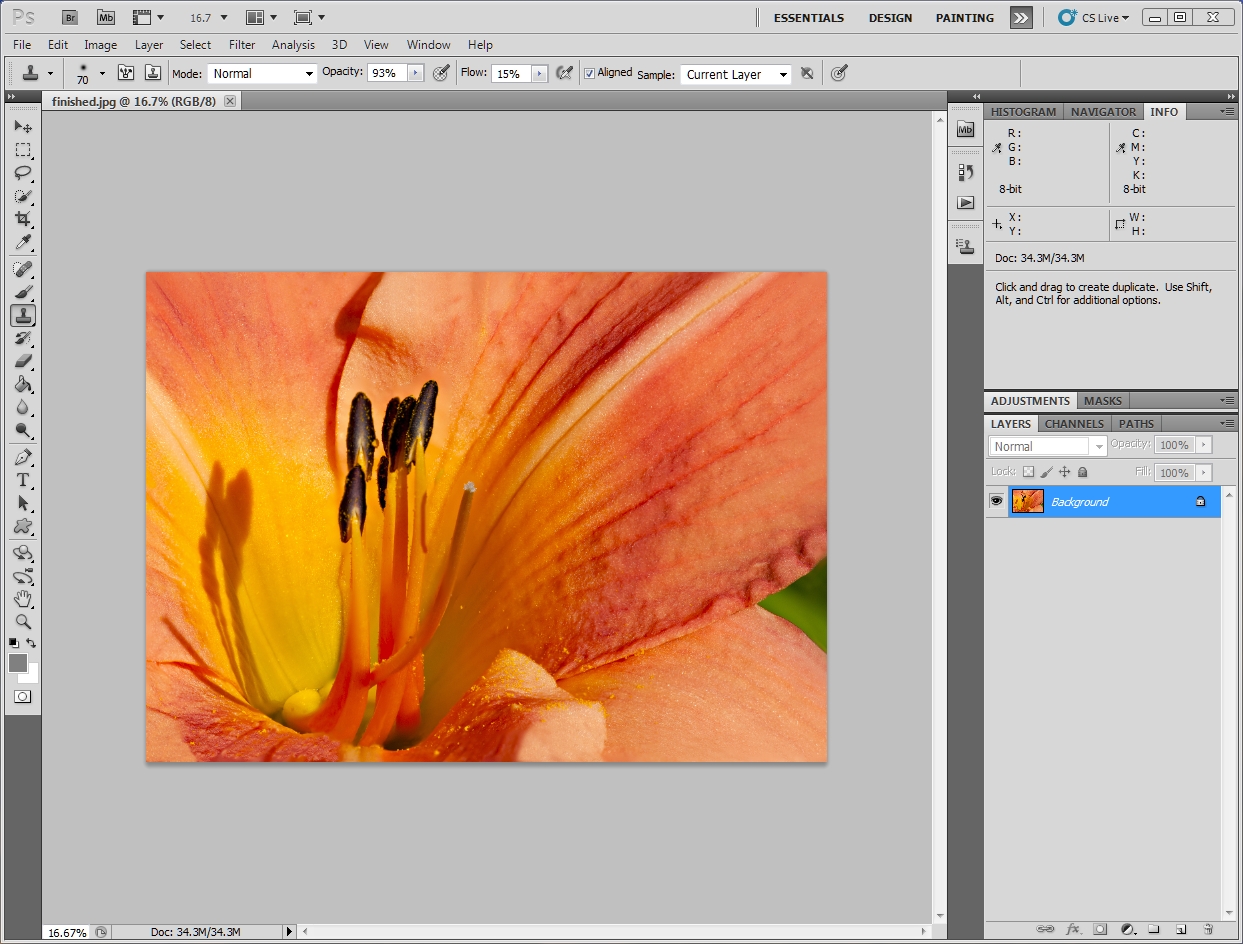The width and height of the screenshot is (1243, 944).
Task: Switch to the Channels tab
Action: coord(1074,423)
